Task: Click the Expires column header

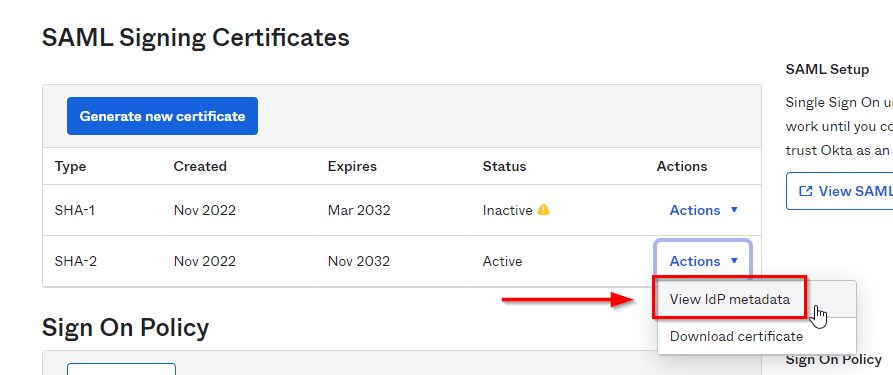Action: coord(352,166)
